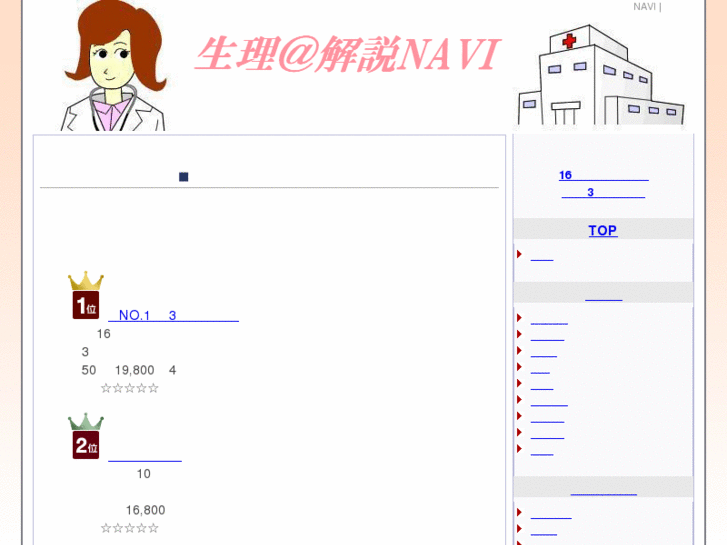727x545 pixels.
Task: Open sidebar link beginning with '16'
Action: (604, 175)
